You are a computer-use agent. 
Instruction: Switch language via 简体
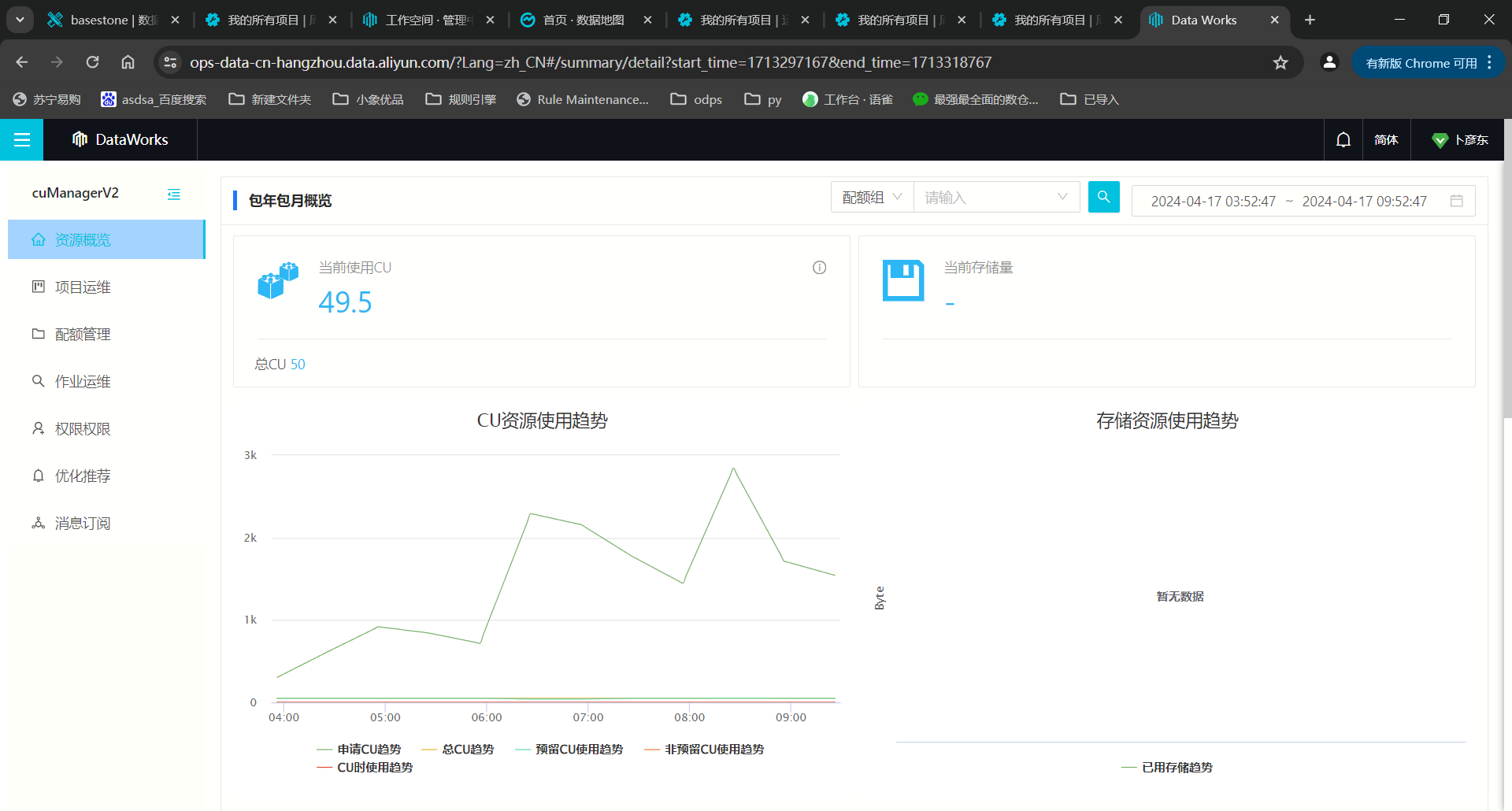[1386, 139]
